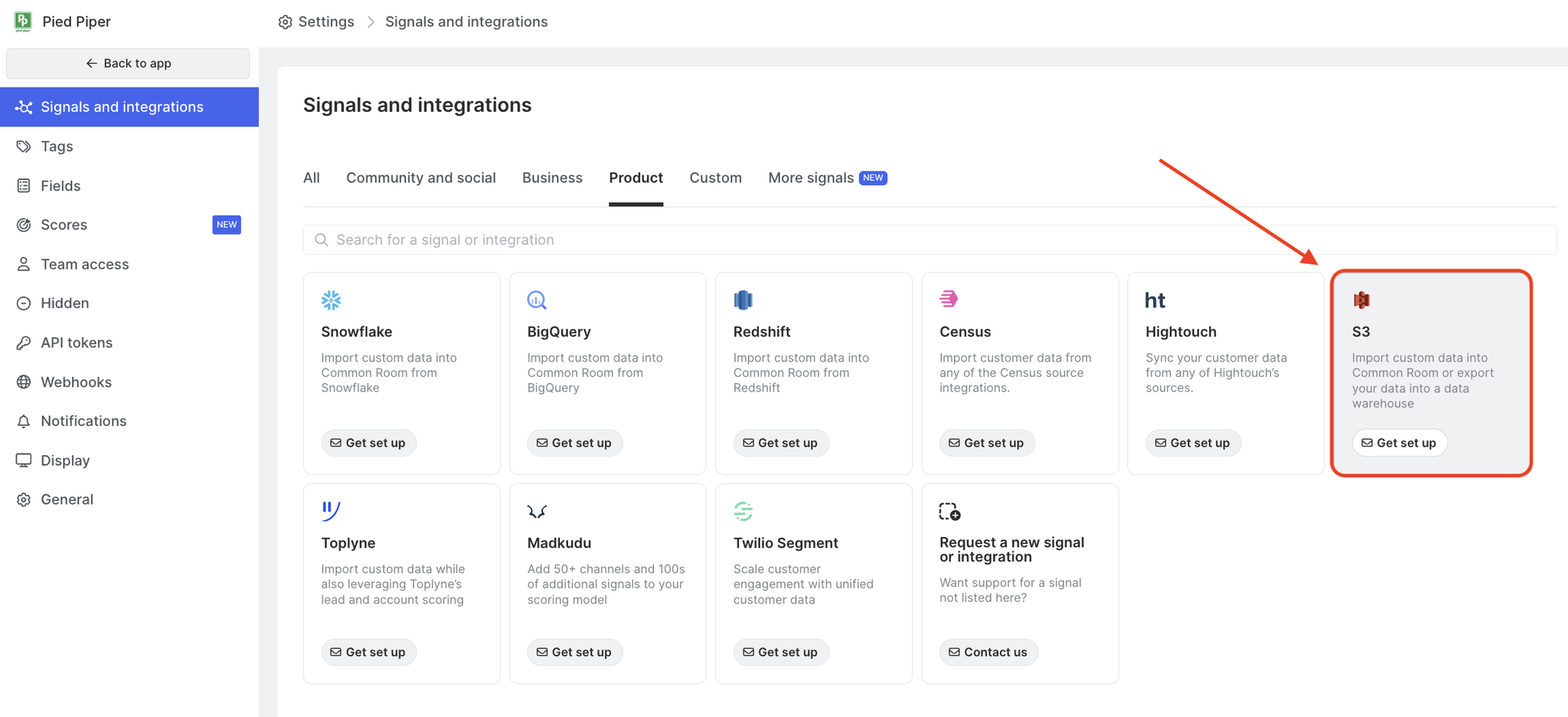Open the General settings page
1568x717 pixels.
(129, 499)
